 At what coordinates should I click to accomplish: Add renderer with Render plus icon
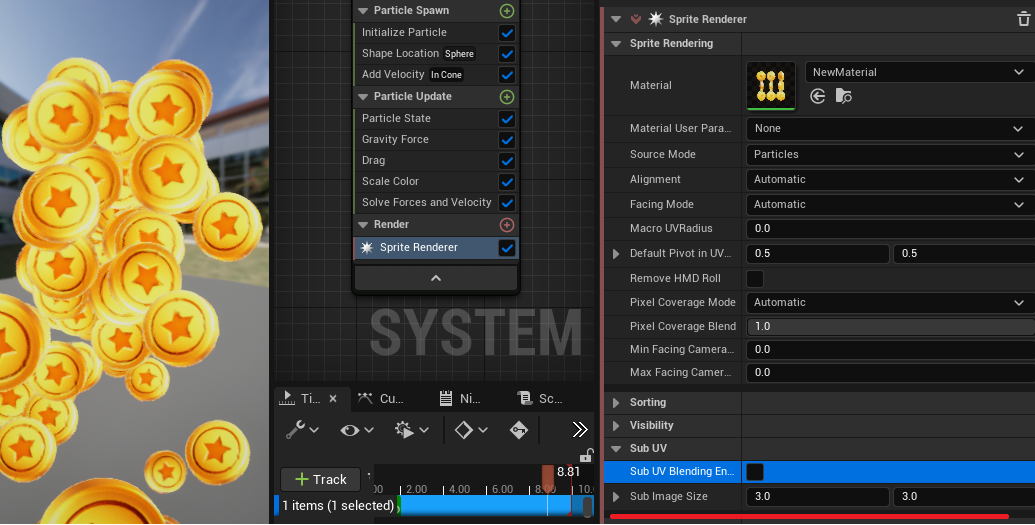pyautogui.click(x=507, y=225)
